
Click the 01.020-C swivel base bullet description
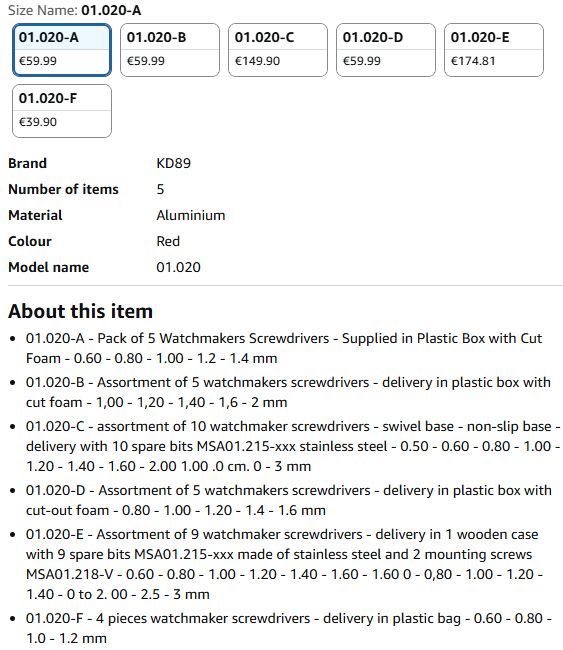pos(293,446)
